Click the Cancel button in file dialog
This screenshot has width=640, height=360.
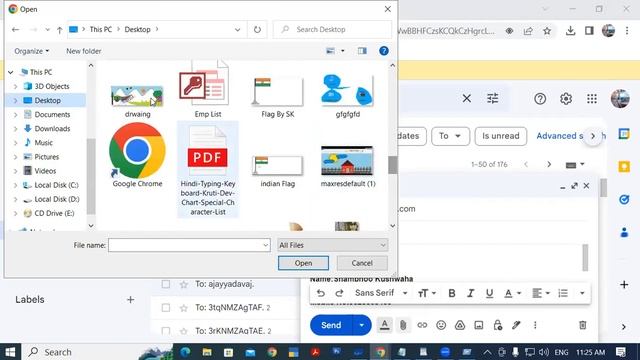(362, 263)
